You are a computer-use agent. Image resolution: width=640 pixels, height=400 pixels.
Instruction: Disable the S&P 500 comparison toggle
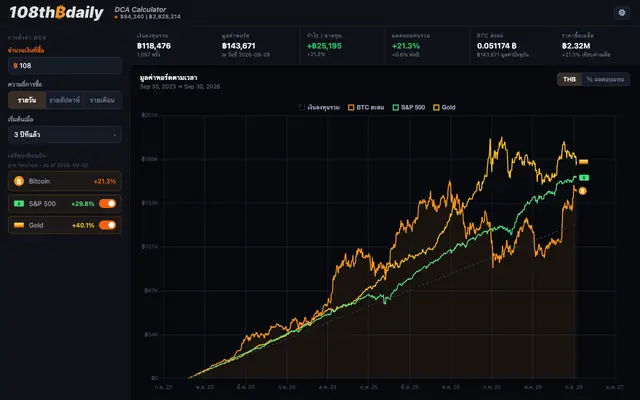tap(107, 203)
